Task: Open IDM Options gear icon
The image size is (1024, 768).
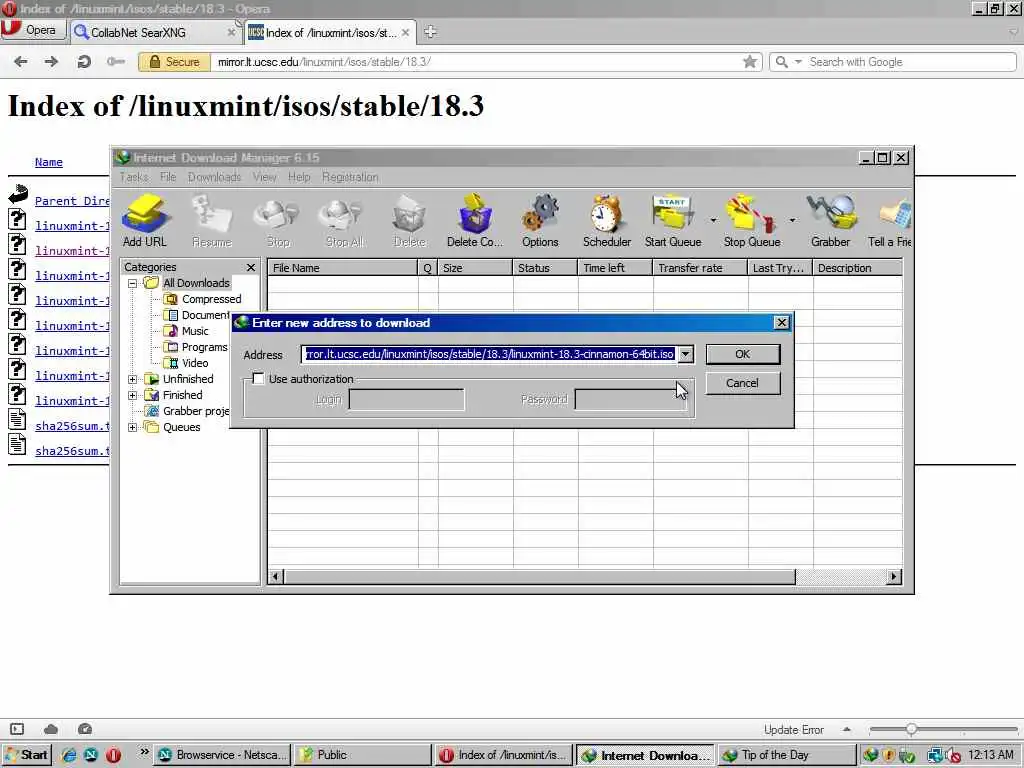Action: [x=540, y=221]
